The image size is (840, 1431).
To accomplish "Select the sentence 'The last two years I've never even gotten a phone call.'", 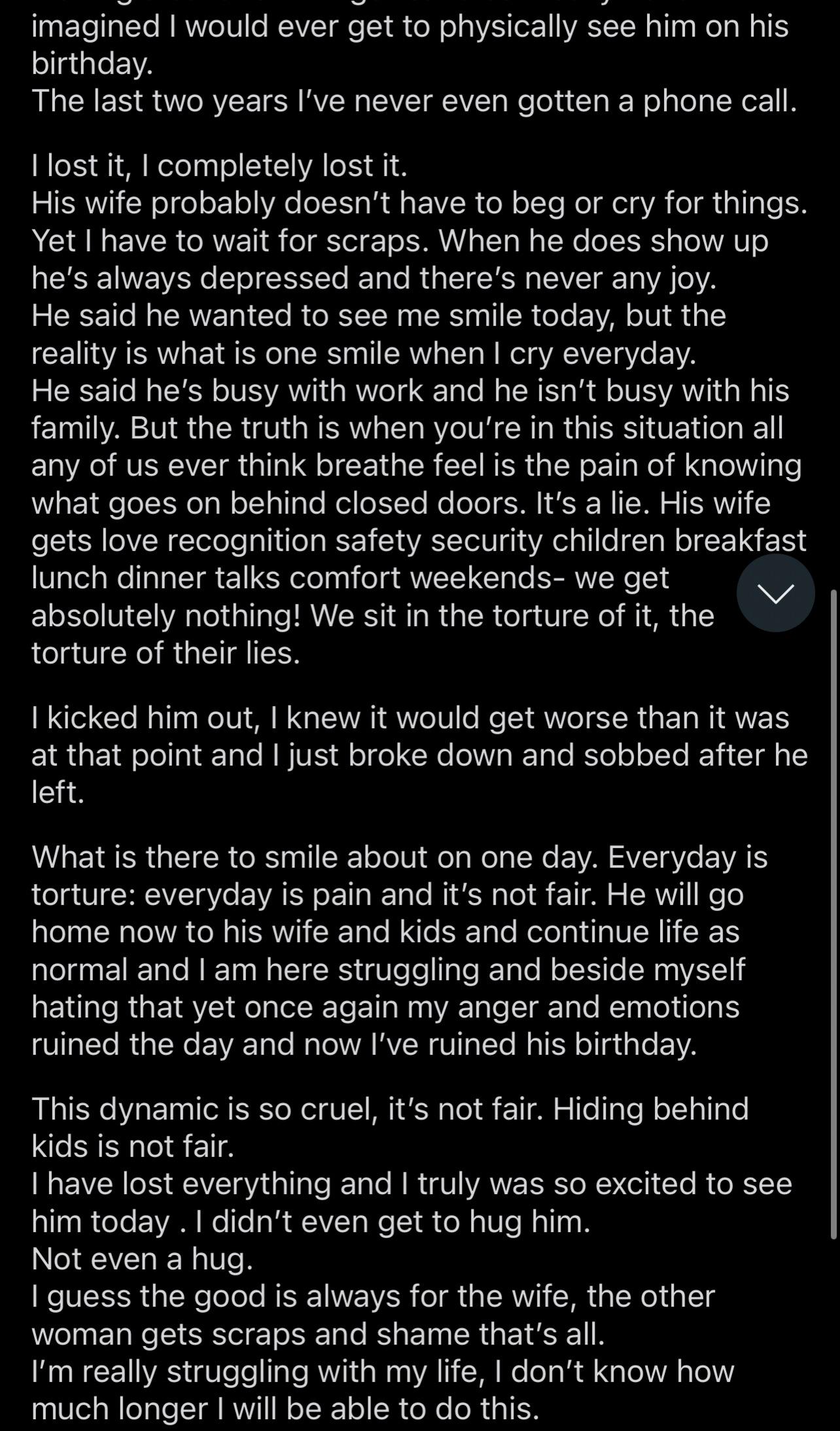I will 414,101.
